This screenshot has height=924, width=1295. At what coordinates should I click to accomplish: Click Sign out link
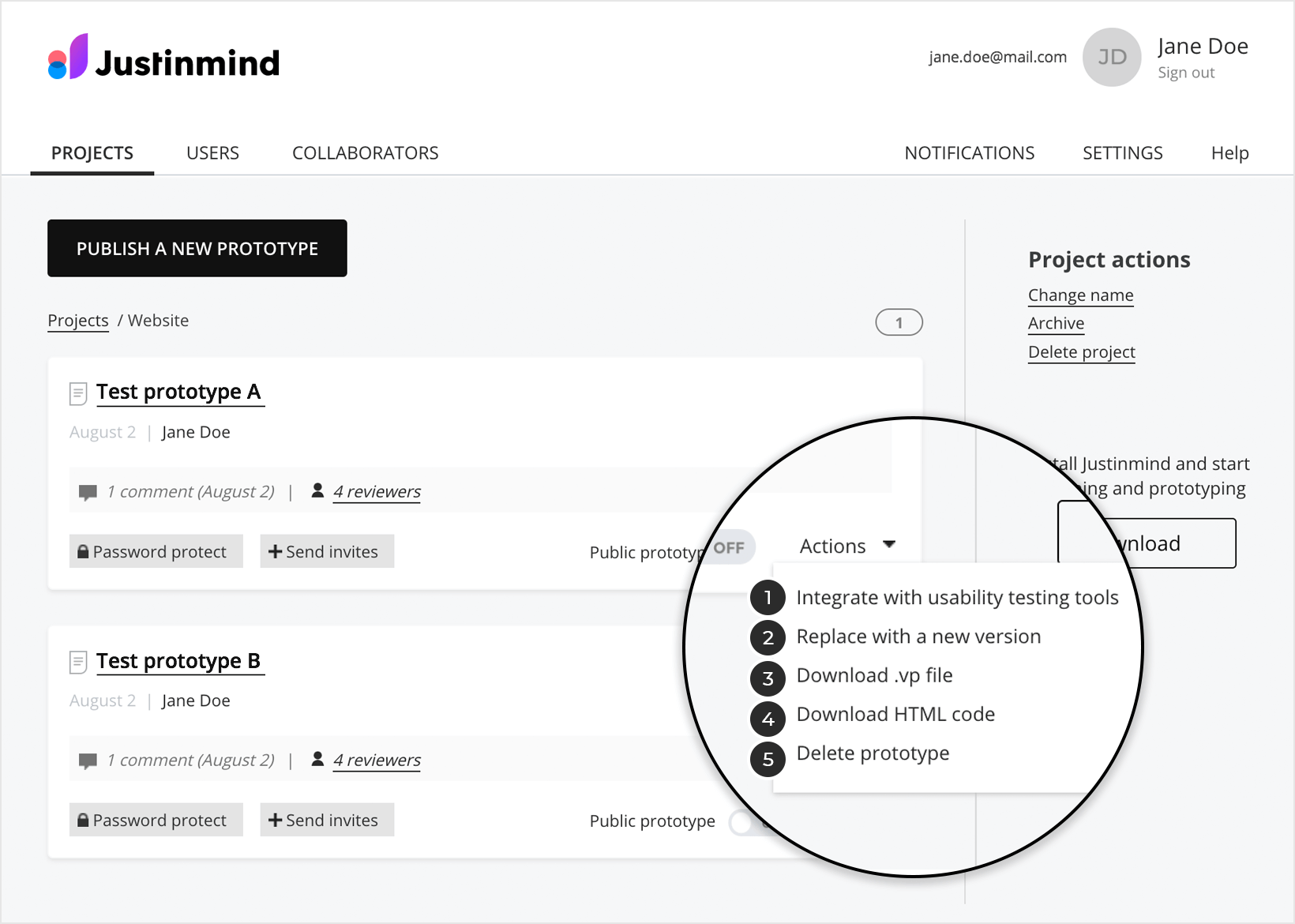click(x=1186, y=73)
